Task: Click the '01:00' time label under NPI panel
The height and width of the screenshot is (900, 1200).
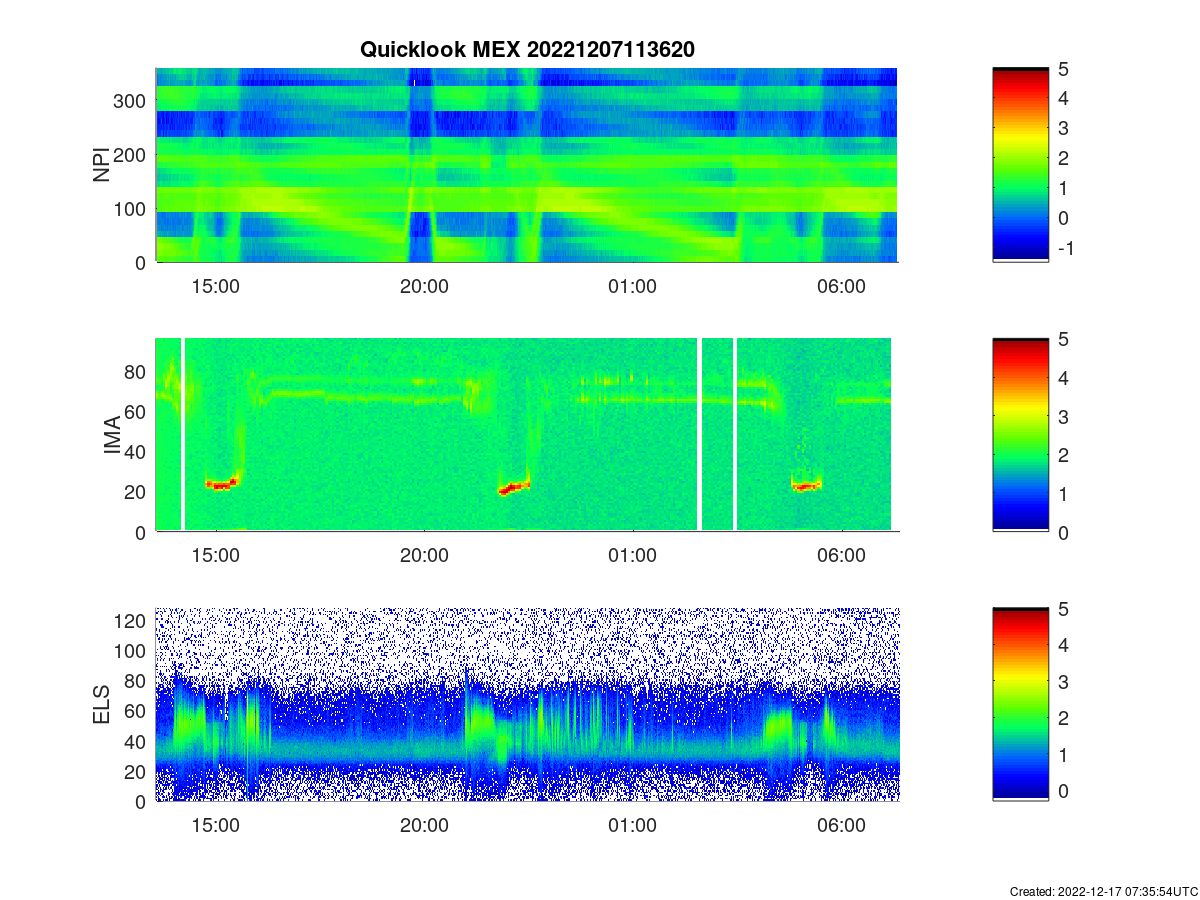Action: (x=633, y=286)
